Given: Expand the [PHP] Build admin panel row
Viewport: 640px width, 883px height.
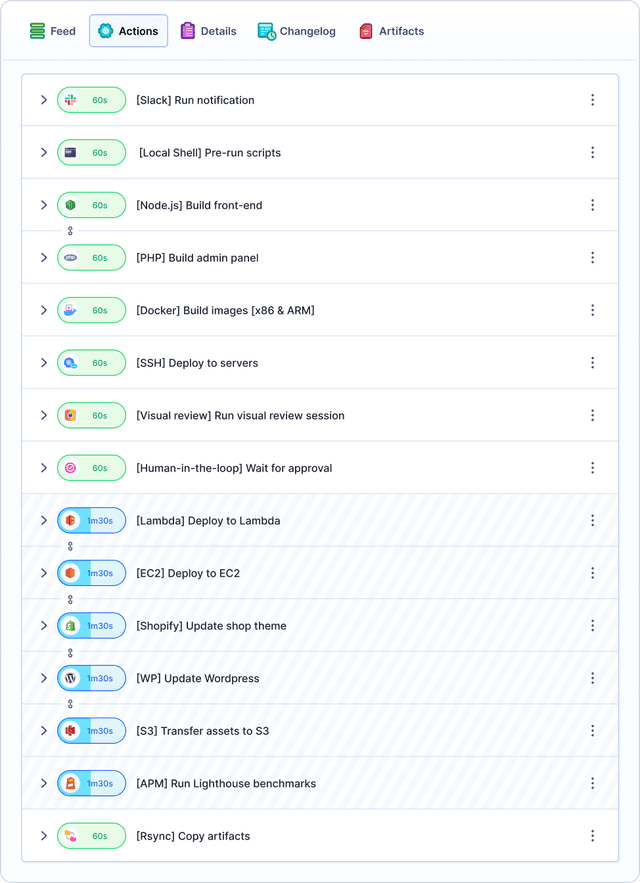Looking at the screenshot, I should (x=44, y=258).
